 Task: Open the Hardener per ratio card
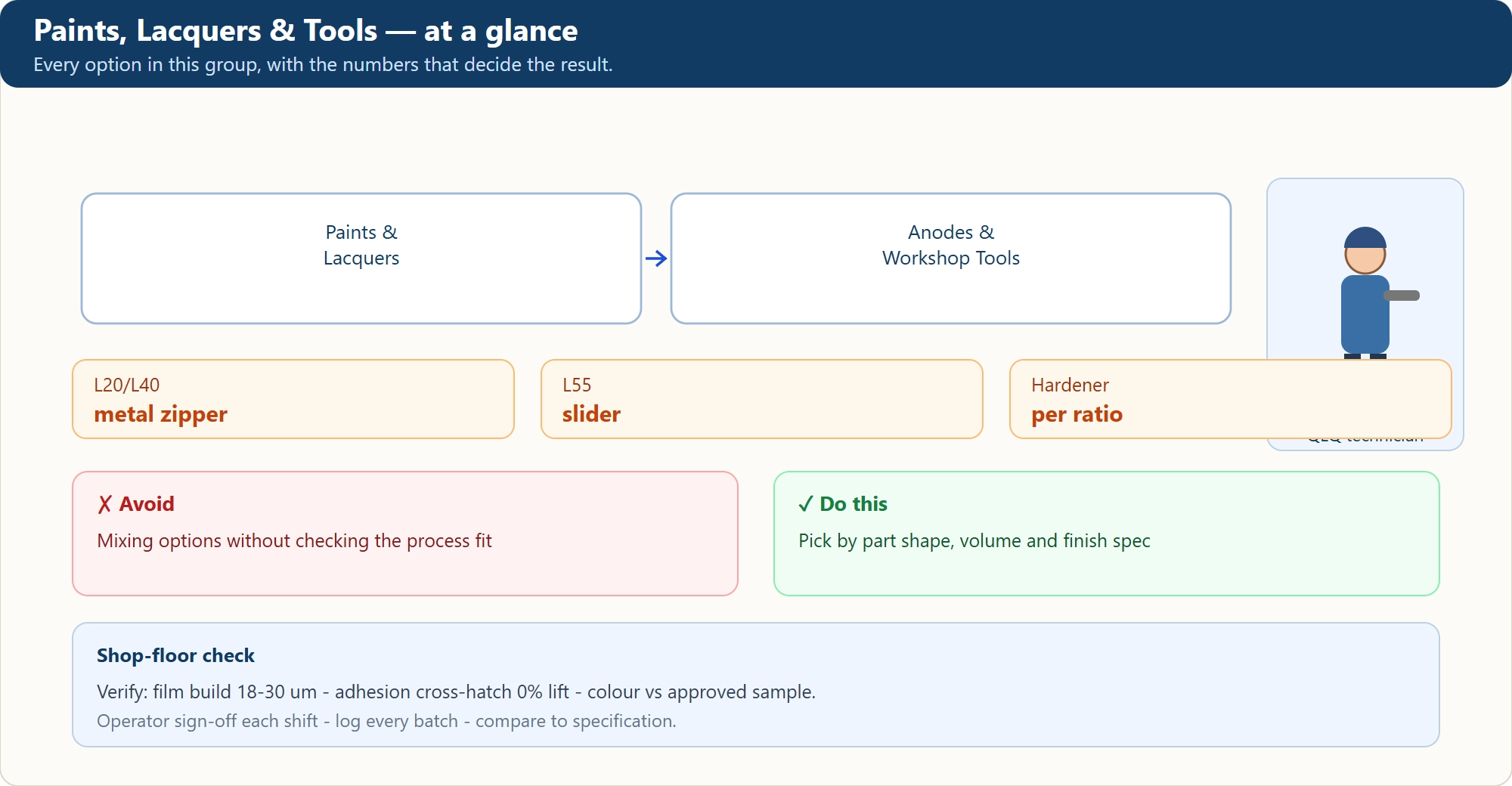tap(1231, 399)
